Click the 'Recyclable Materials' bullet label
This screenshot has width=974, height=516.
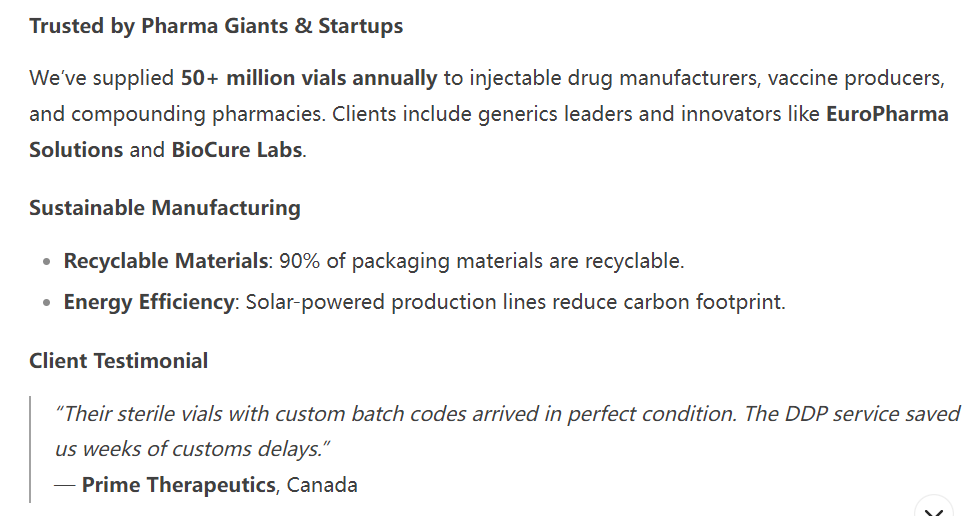pyautogui.click(x=166, y=261)
